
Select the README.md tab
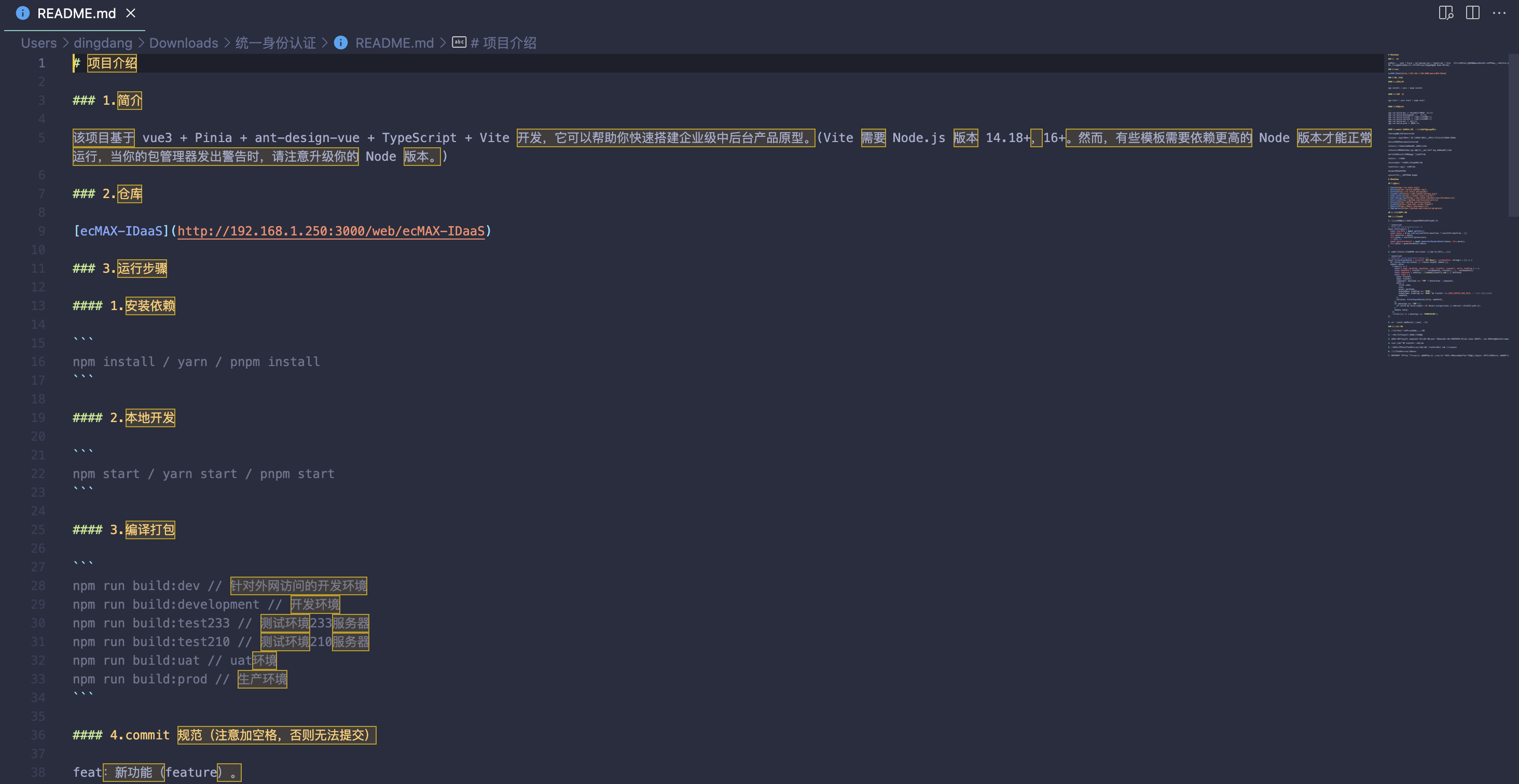pyautogui.click(x=75, y=13)
